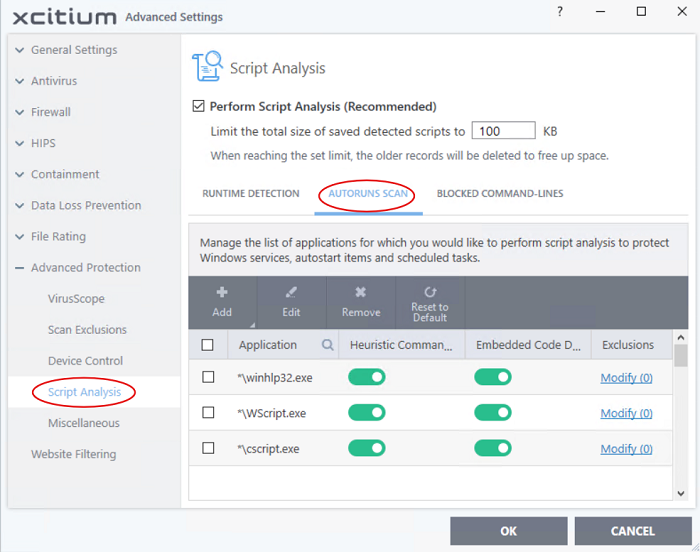This screenshot has height=552, width=700.
Task: Click the Add toolbar button
Action: (x=222, y=302)
